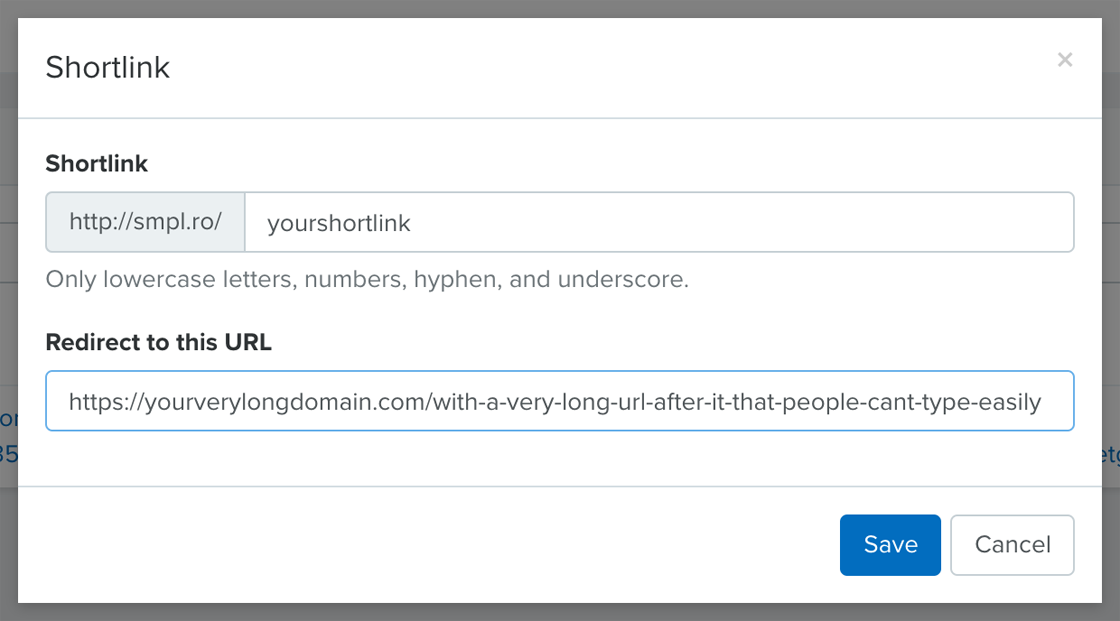
Task: Click empty header area beside the title
Action: 607,68
